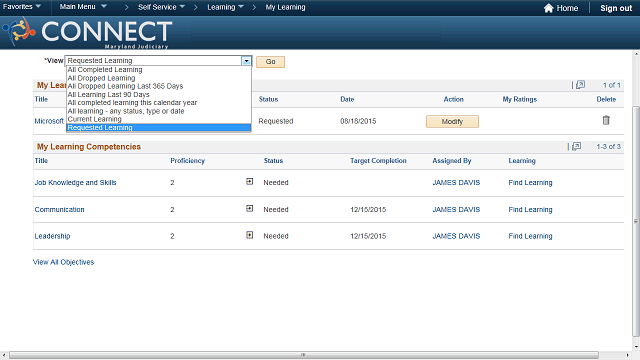Click the Home house icon

click(549, 8)
